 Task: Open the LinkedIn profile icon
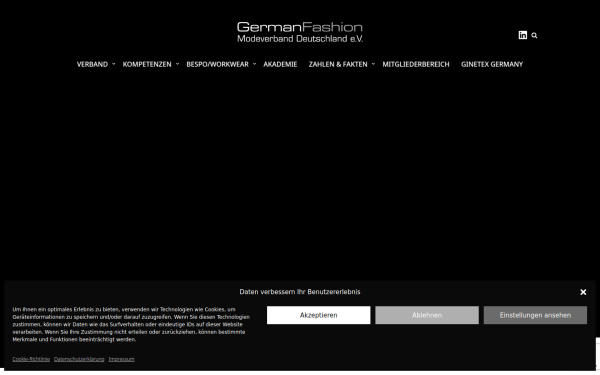523,35
